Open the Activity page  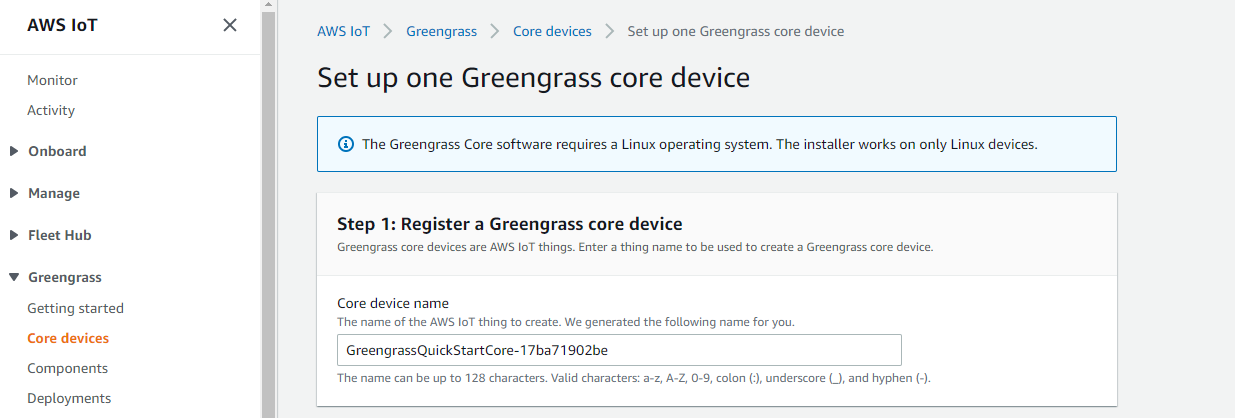(51, 110)
